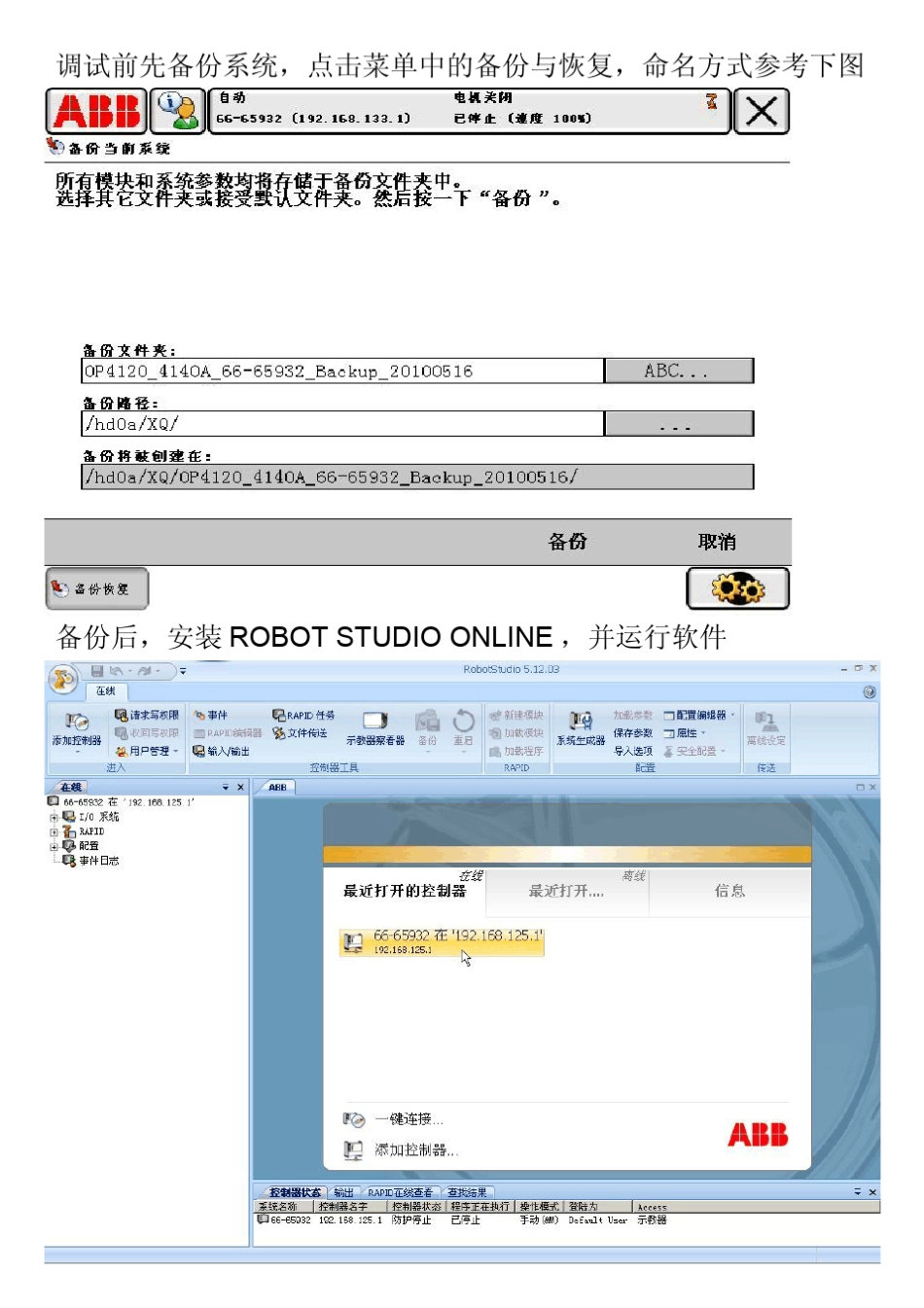Image resolution: width=924 pixels, height=1308 pixels.
Task: Select the 在线 panel tab in the browser
Action: [x=71, y=787]
